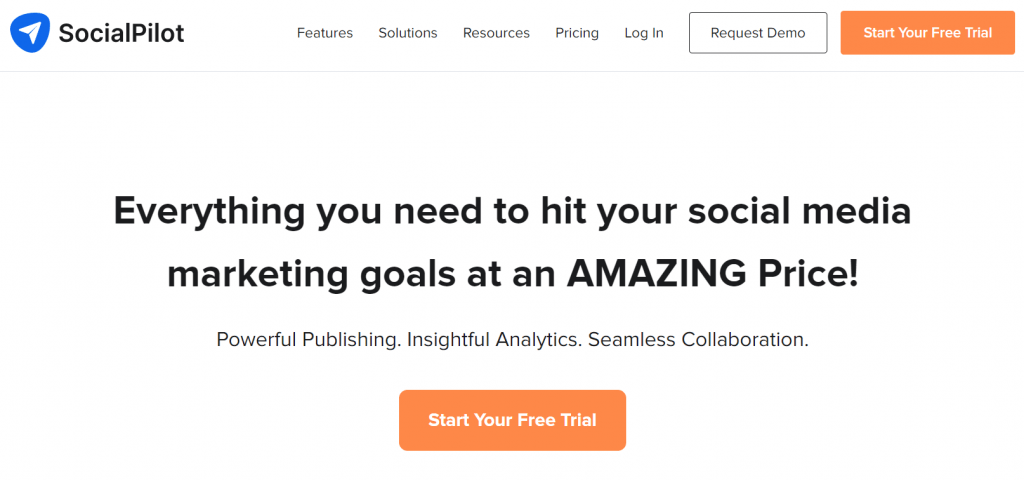Click the Seamless Collaboration text
Screen dimensions: 1024x480
(x=698, y=340)
